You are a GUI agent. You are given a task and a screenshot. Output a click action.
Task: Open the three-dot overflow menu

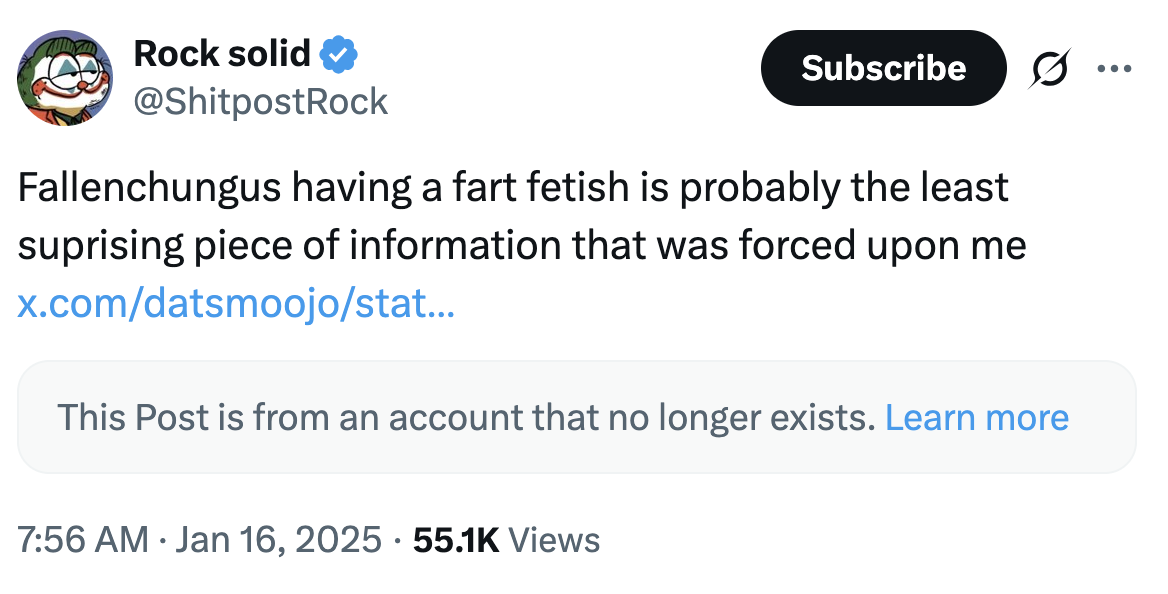[x=1113, y=68]
